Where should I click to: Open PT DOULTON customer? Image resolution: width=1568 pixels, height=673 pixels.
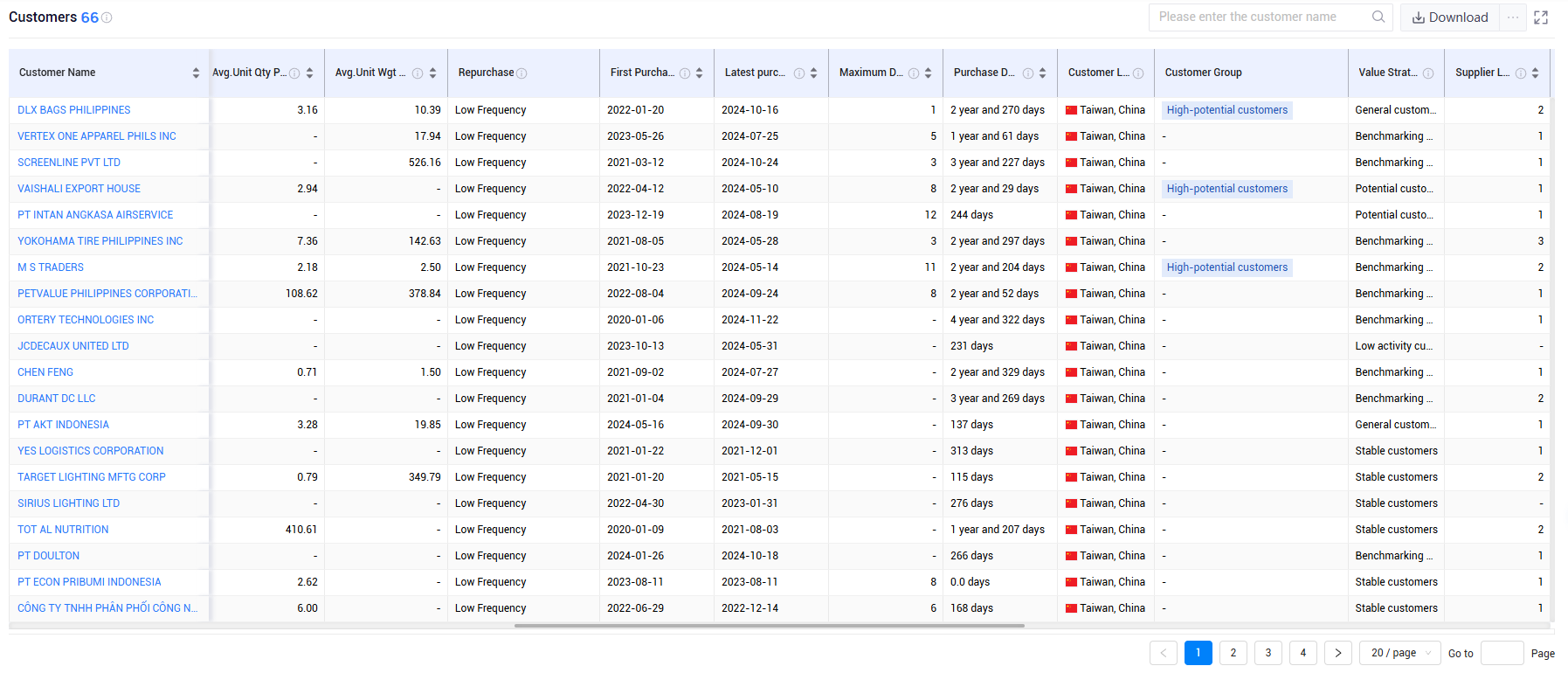[49, 556]
